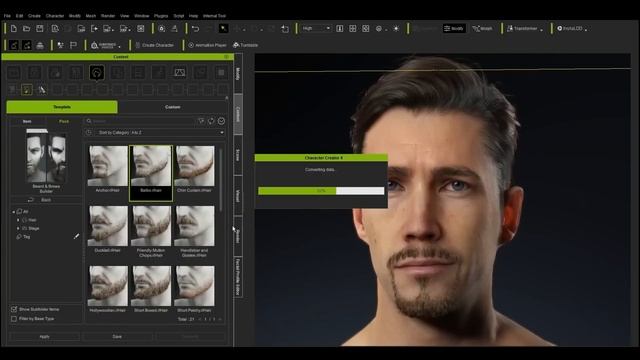Image resolution: width=640 pixels, height=360 pixels.
Task: Open the Create menu
Action: pos(34,16)
